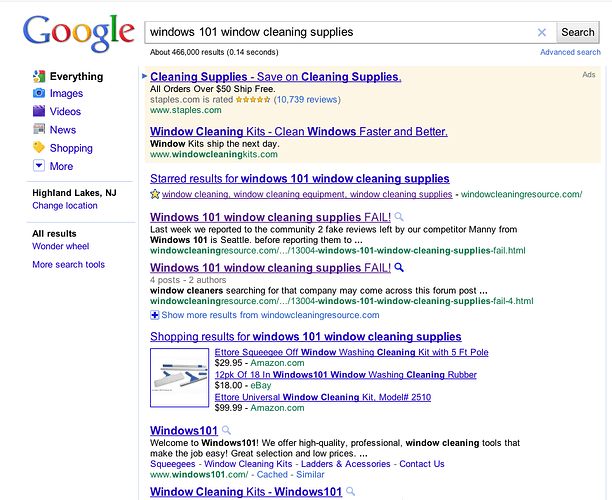Expand the More dropdown arrow icon
The image size is (612, 500).
pyautogui.click(x=39, y=166)
